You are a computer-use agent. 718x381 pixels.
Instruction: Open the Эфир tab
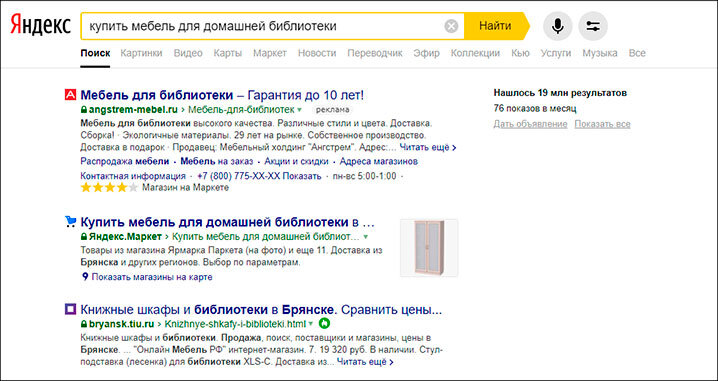pos(426,53)
